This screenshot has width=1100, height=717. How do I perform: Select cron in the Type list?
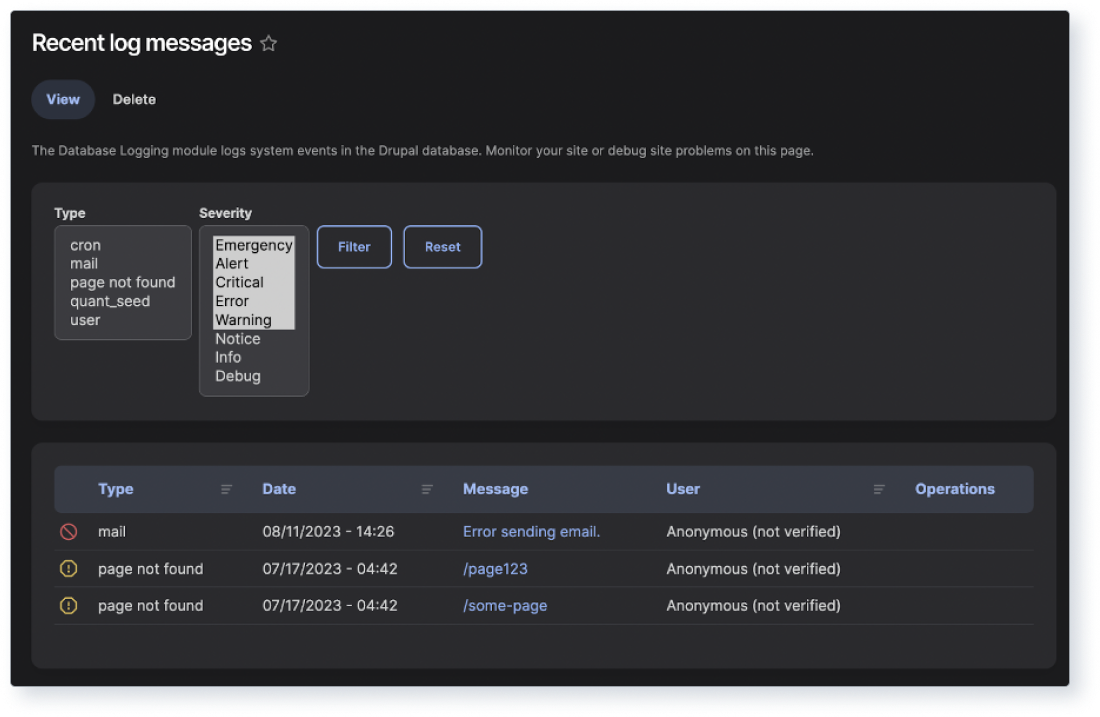click(x=85, y=244)
